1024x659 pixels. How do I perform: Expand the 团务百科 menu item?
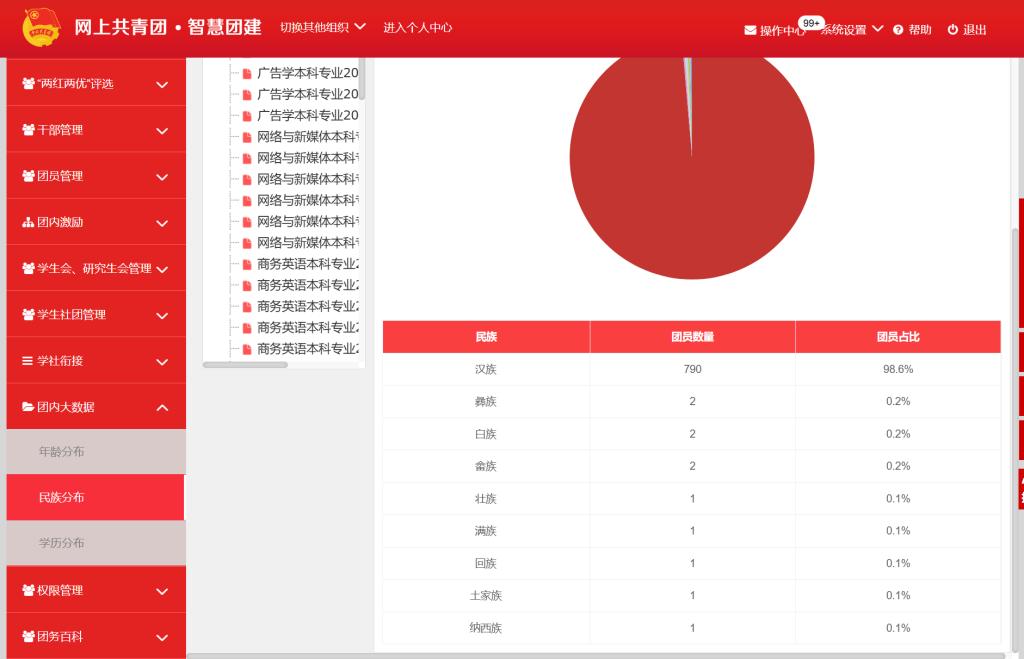click(x=95, y=637)
